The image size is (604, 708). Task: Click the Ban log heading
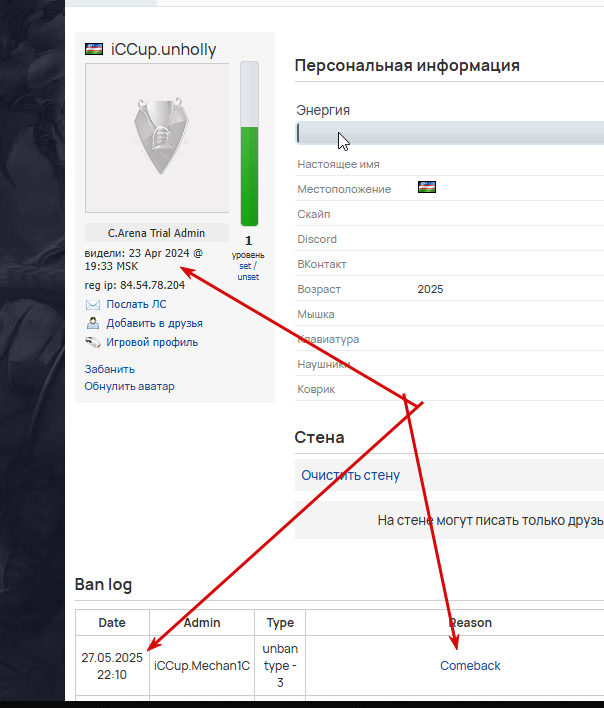coord(103,584)
